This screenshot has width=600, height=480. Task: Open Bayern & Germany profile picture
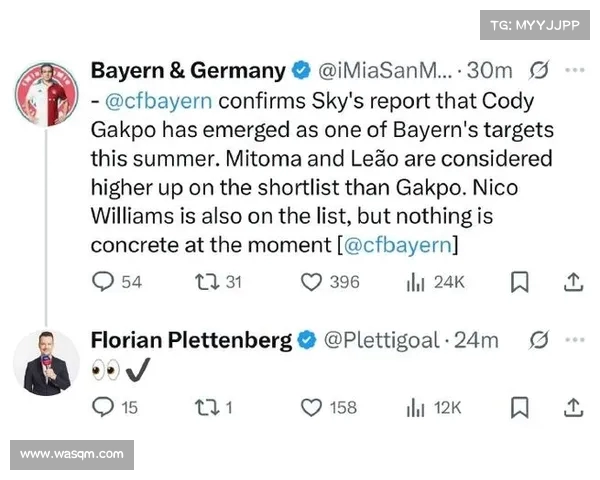tap(46, 93)
